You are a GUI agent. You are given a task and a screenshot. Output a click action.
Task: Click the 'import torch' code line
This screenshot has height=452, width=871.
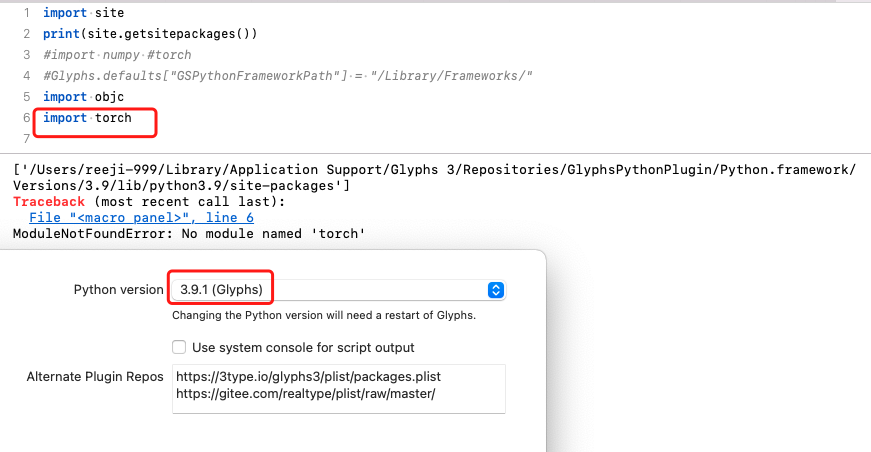87,118
